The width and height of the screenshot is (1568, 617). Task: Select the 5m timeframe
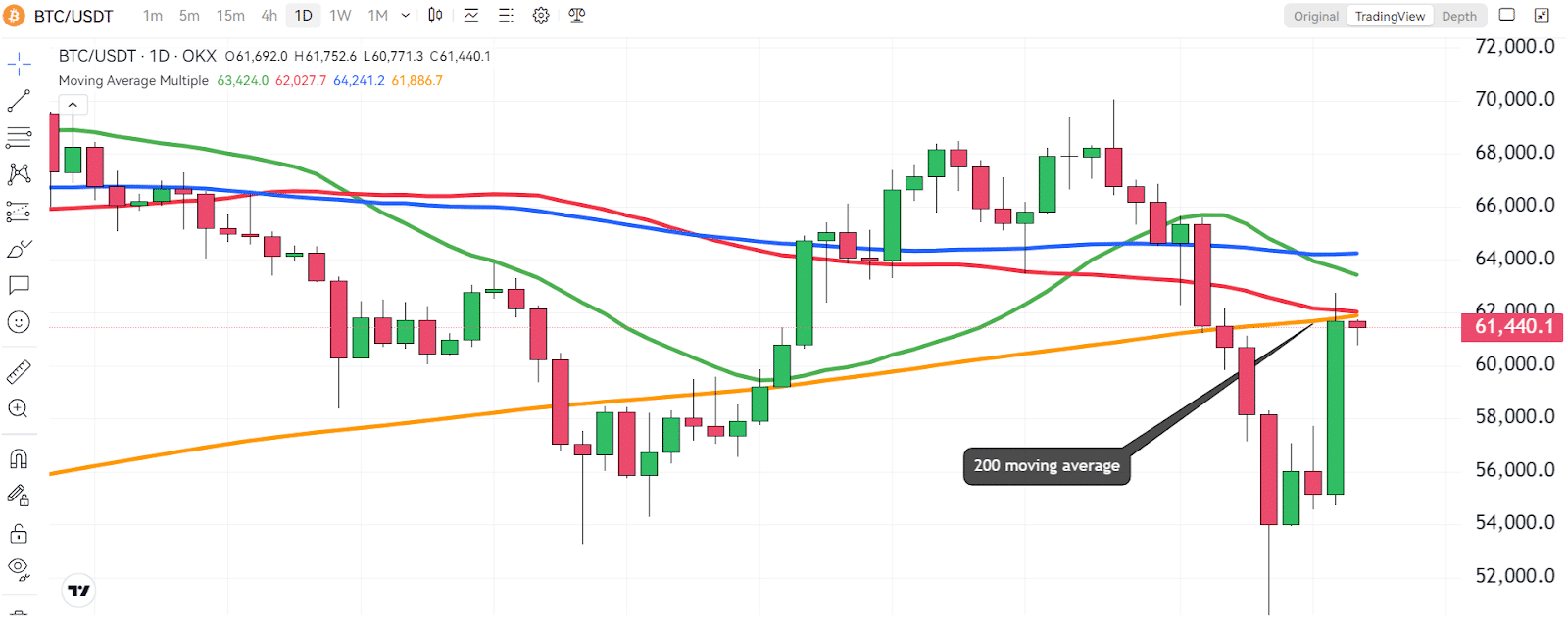tap(189, 16)
